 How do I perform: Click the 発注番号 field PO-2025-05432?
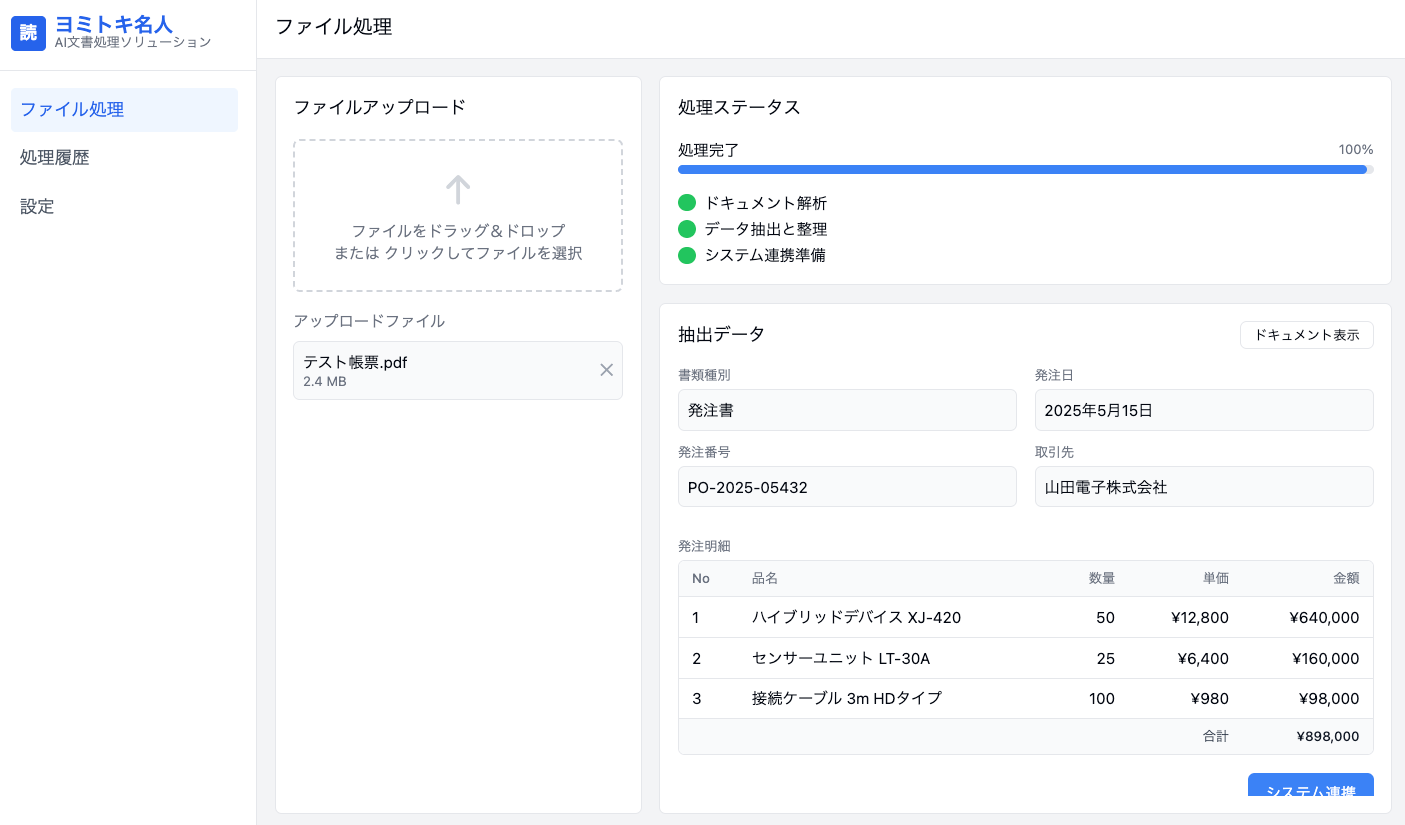pyautogui.click(x=847, y=487)
